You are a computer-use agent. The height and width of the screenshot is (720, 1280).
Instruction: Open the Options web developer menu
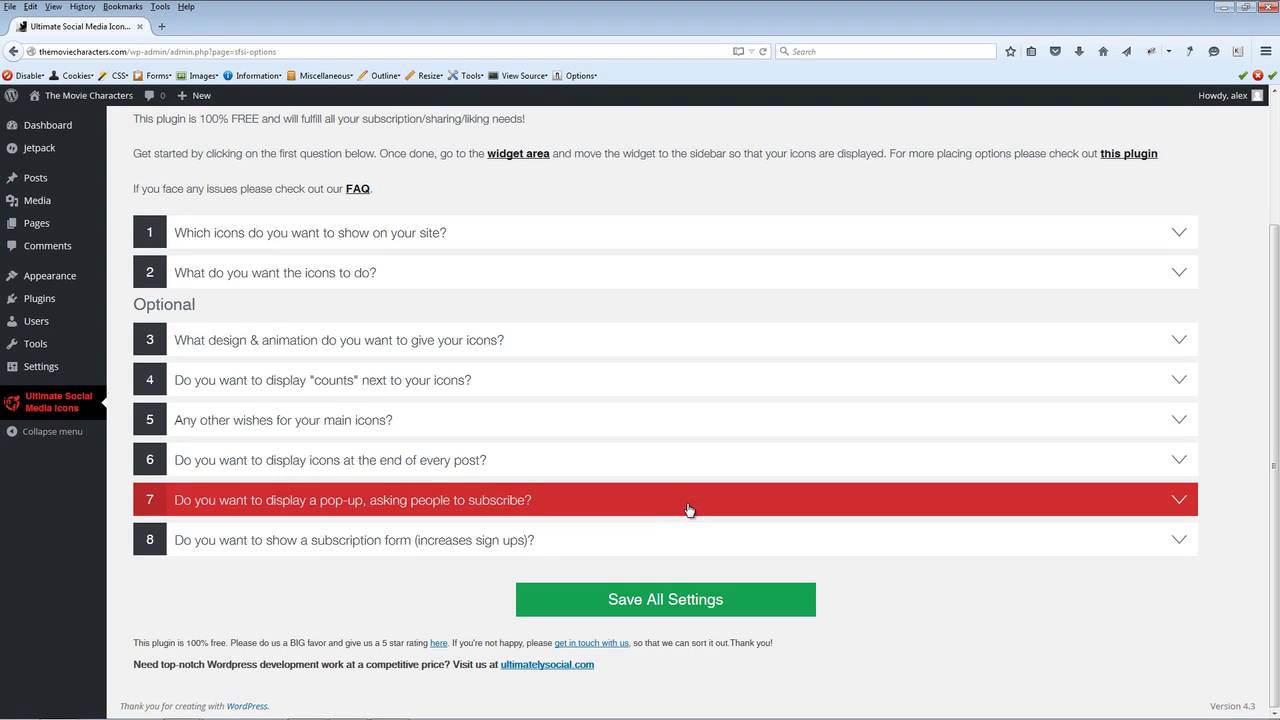click(575, 75)
